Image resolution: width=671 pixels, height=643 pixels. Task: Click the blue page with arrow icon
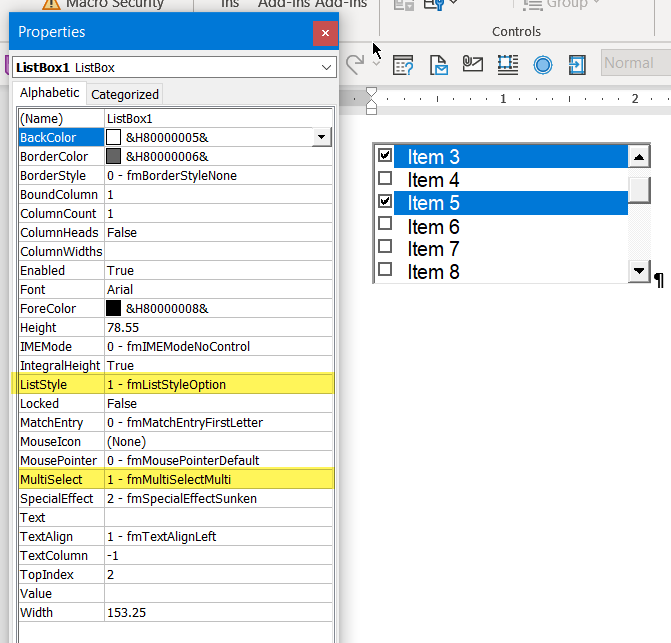click(577, 65)
